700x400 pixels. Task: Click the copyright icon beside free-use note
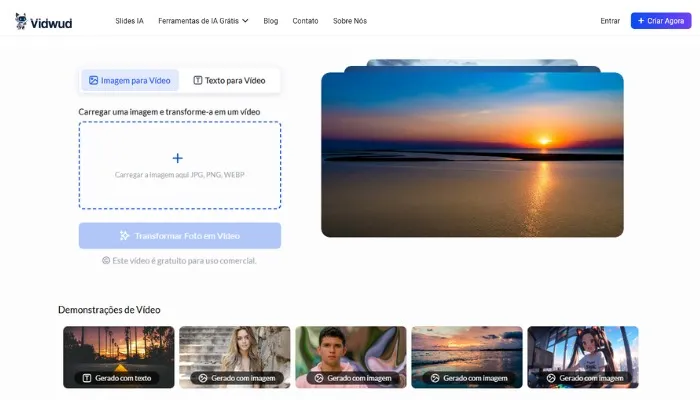pos(106,260)
